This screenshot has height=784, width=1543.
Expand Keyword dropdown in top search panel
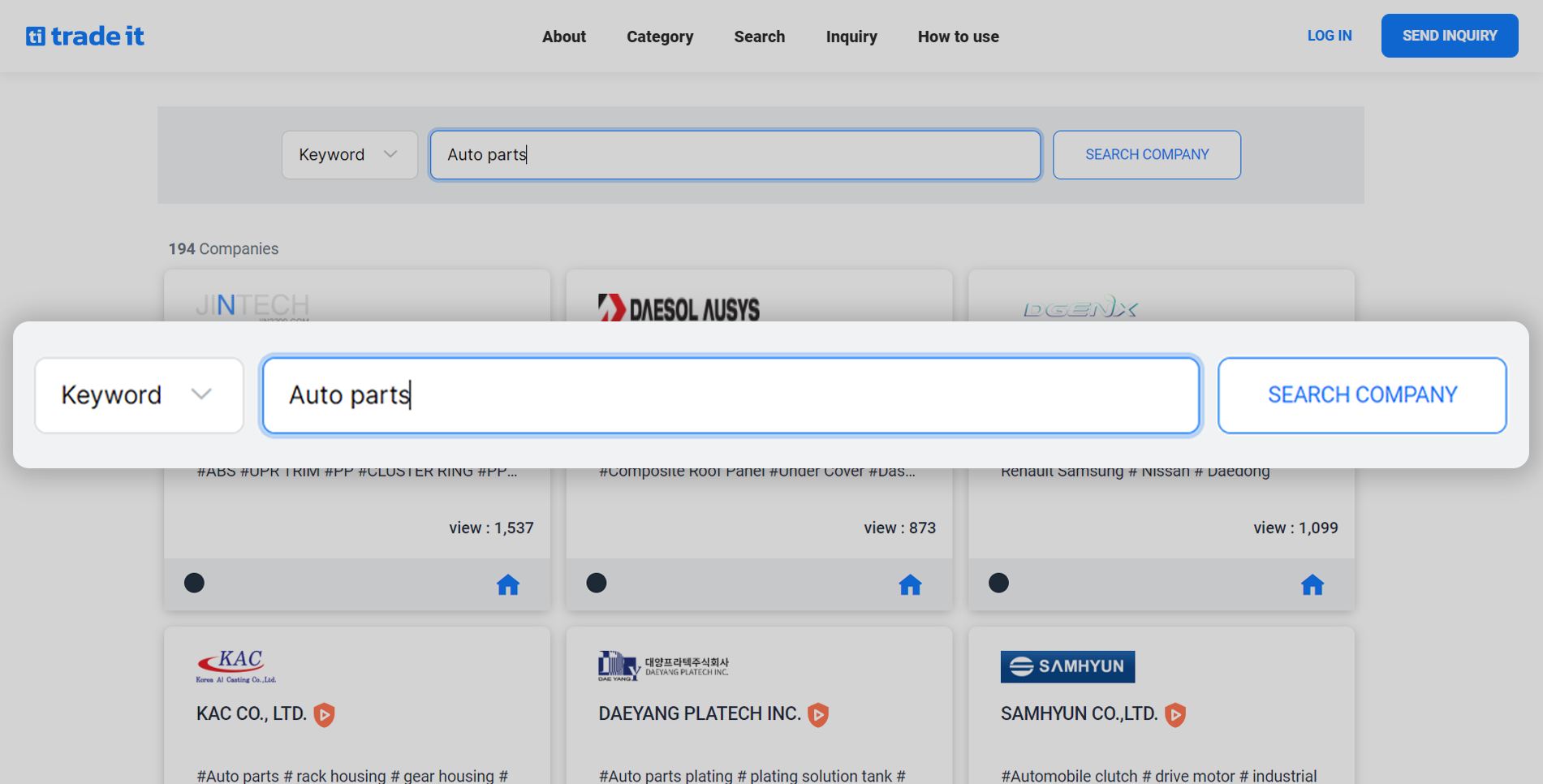349,155
